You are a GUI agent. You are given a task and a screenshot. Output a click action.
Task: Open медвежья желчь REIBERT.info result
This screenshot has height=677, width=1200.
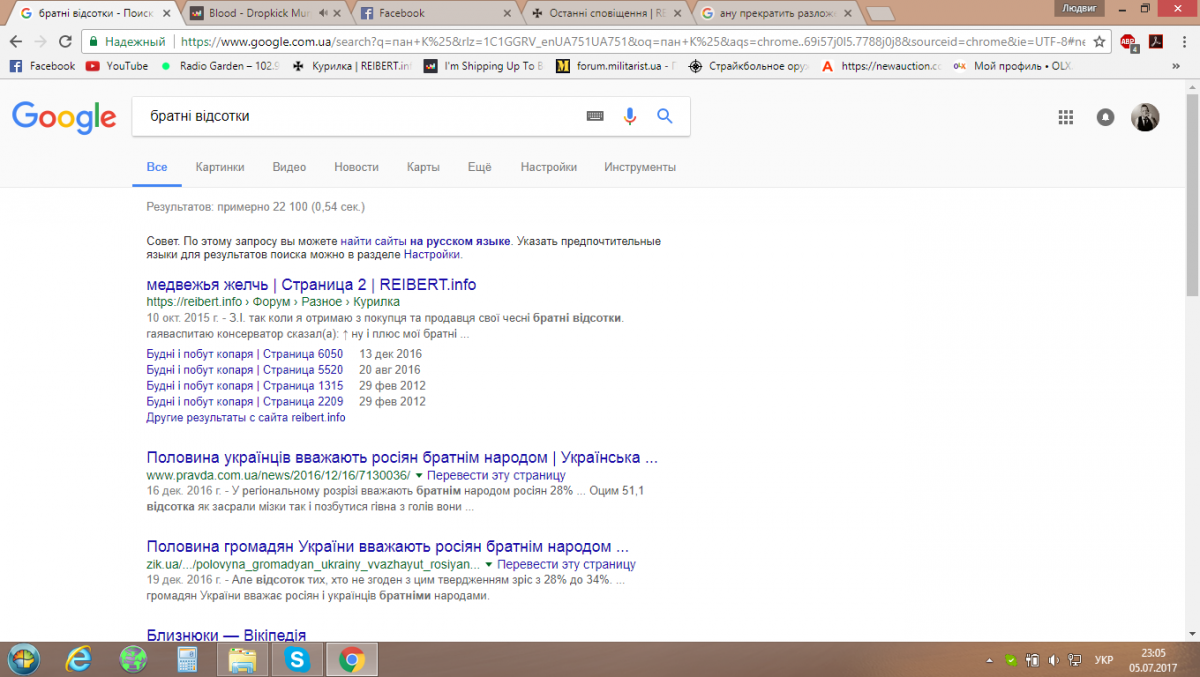tap(311, 285)
